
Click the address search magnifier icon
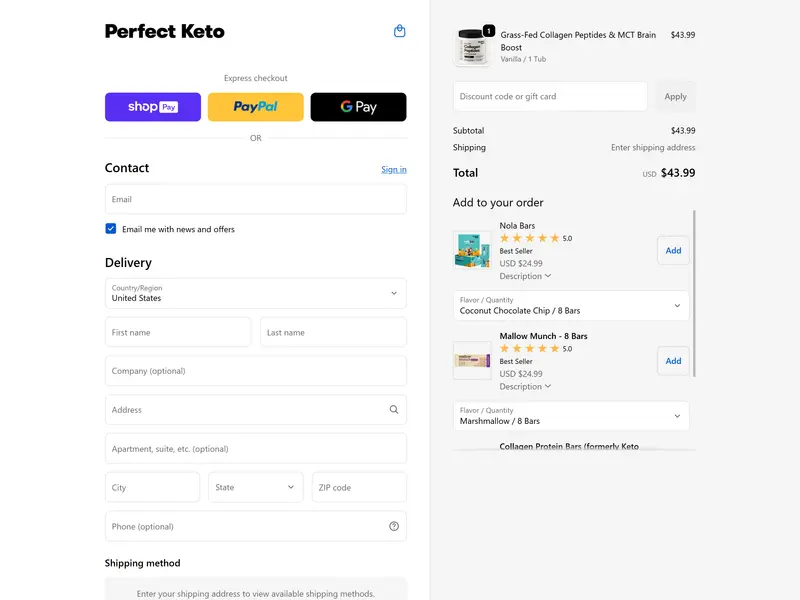click(394, 409)
